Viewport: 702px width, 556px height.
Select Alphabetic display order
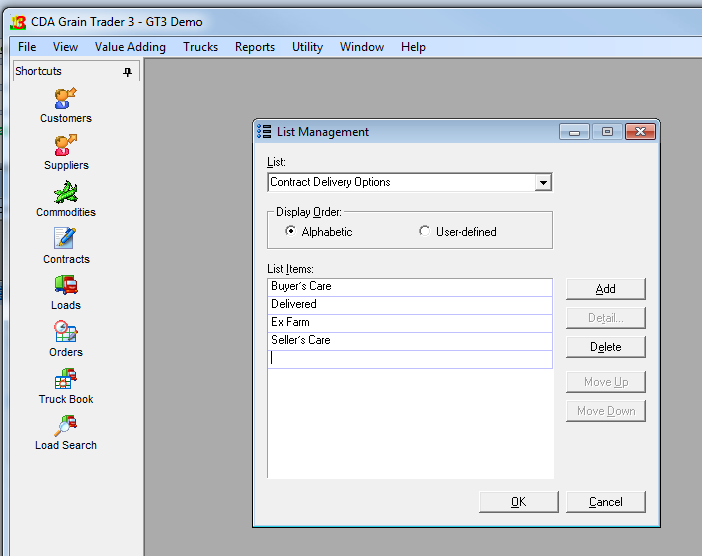coord(291,232)
